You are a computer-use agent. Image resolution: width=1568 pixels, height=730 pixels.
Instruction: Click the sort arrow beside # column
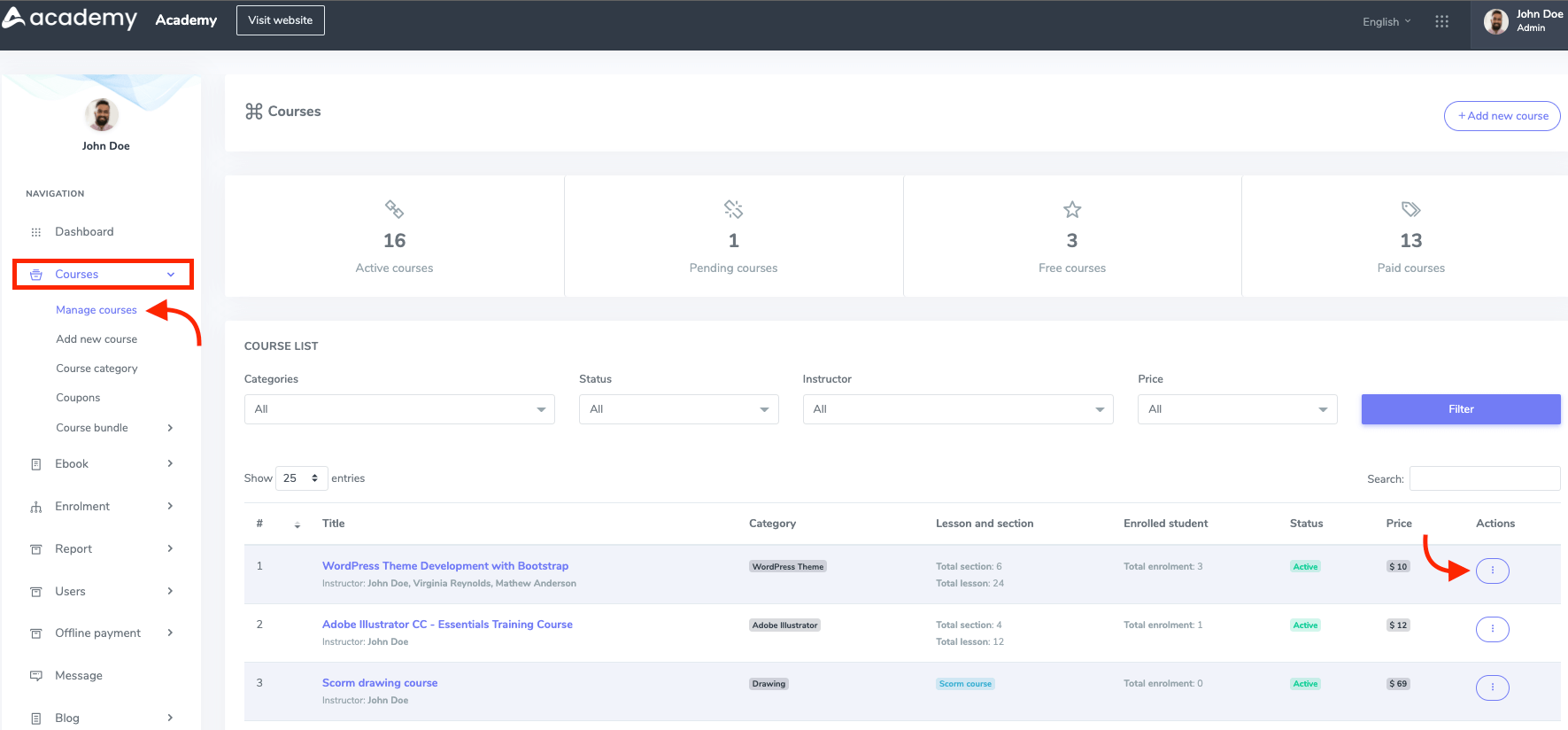point(297,524)
